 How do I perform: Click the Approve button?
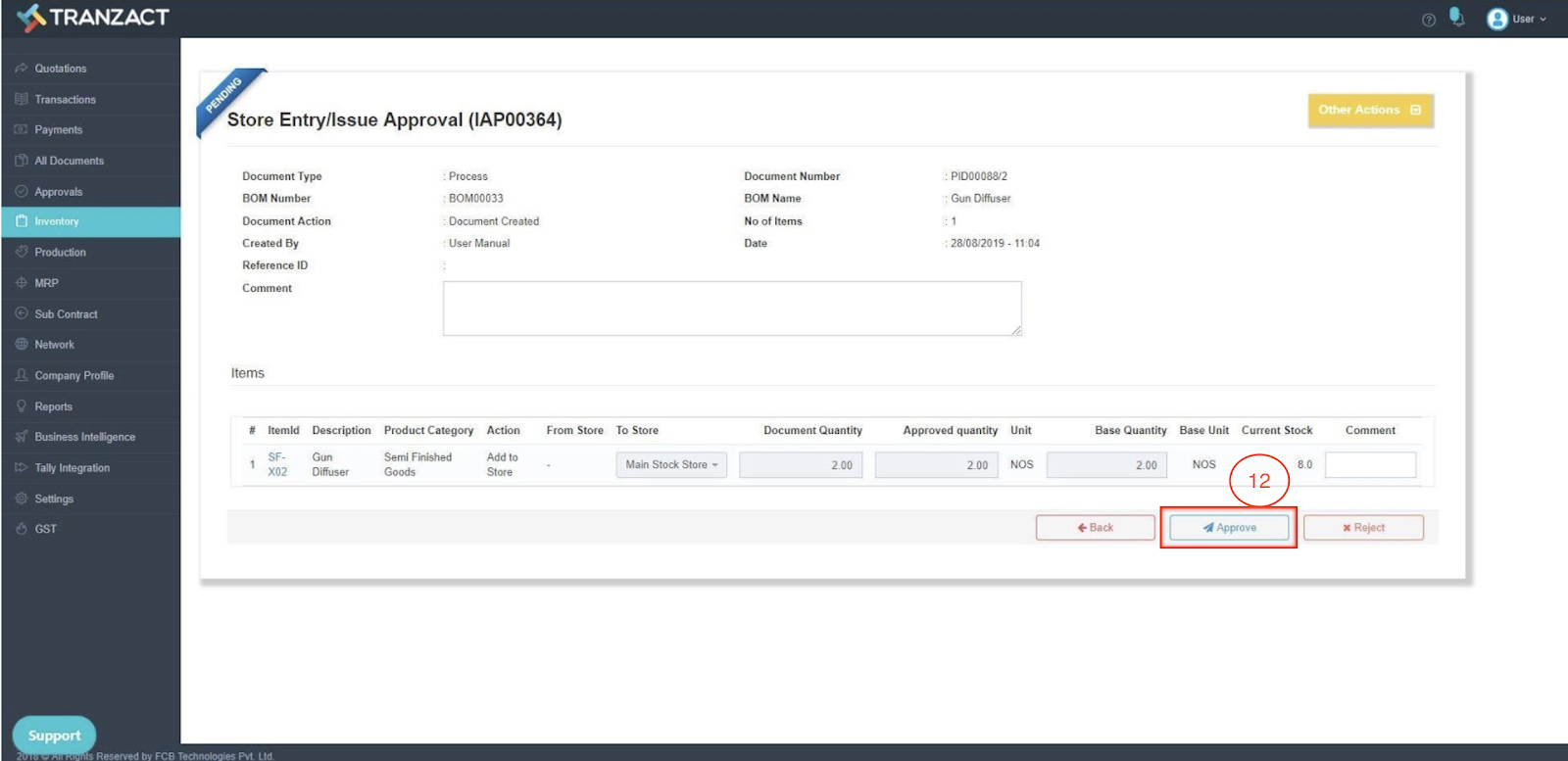[1229, 527]
